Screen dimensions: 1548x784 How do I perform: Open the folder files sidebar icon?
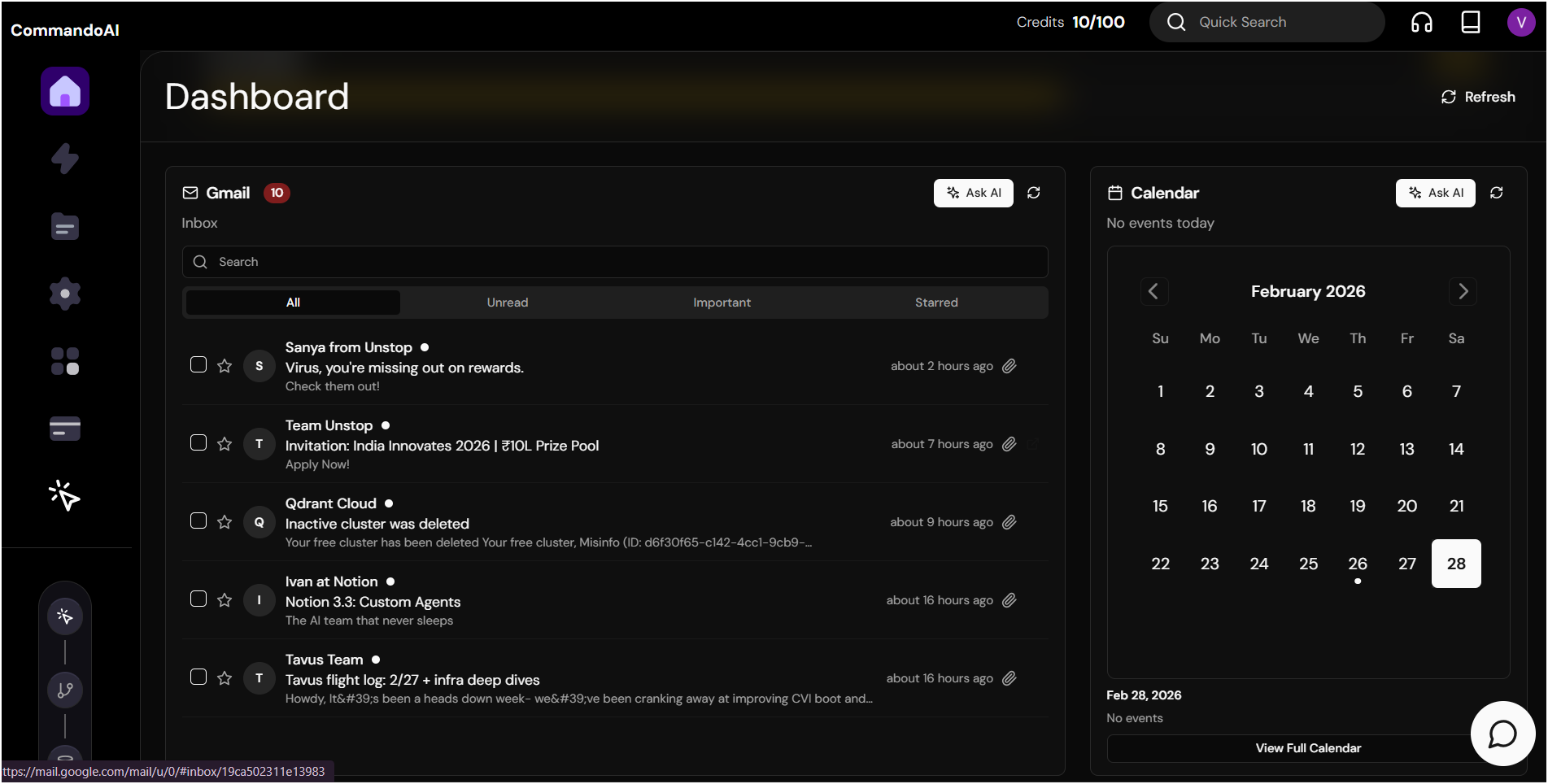[x=65, y=226]
